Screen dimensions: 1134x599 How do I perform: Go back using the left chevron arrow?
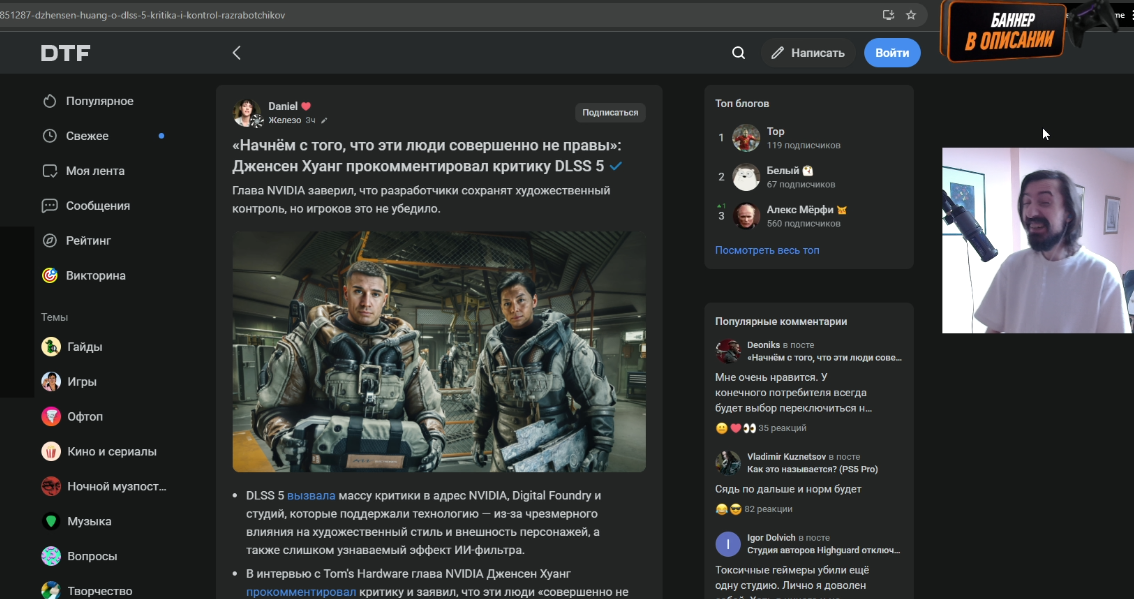(x=237, y=53)
